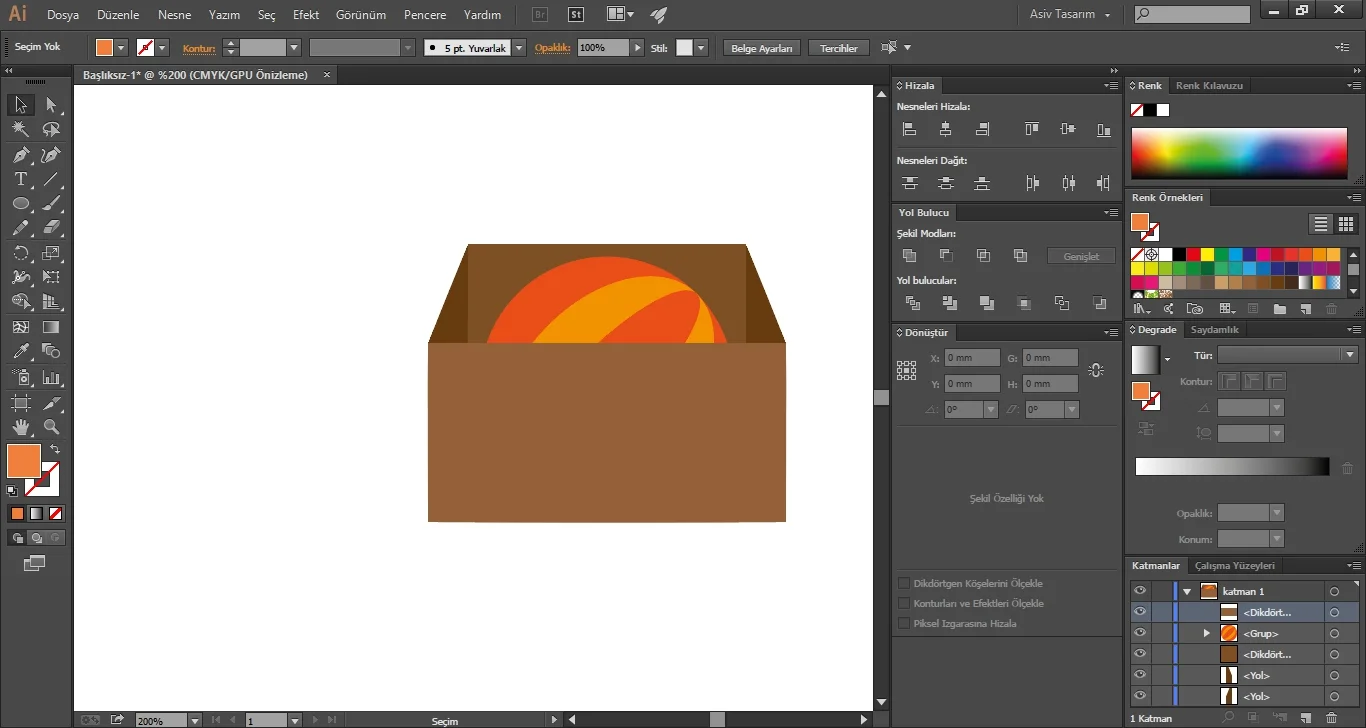This screenshot has width=1366, height=728.
Task: Open the Stil style dropdown arrow
Action: pyautogui.click(x=701, y=48)
